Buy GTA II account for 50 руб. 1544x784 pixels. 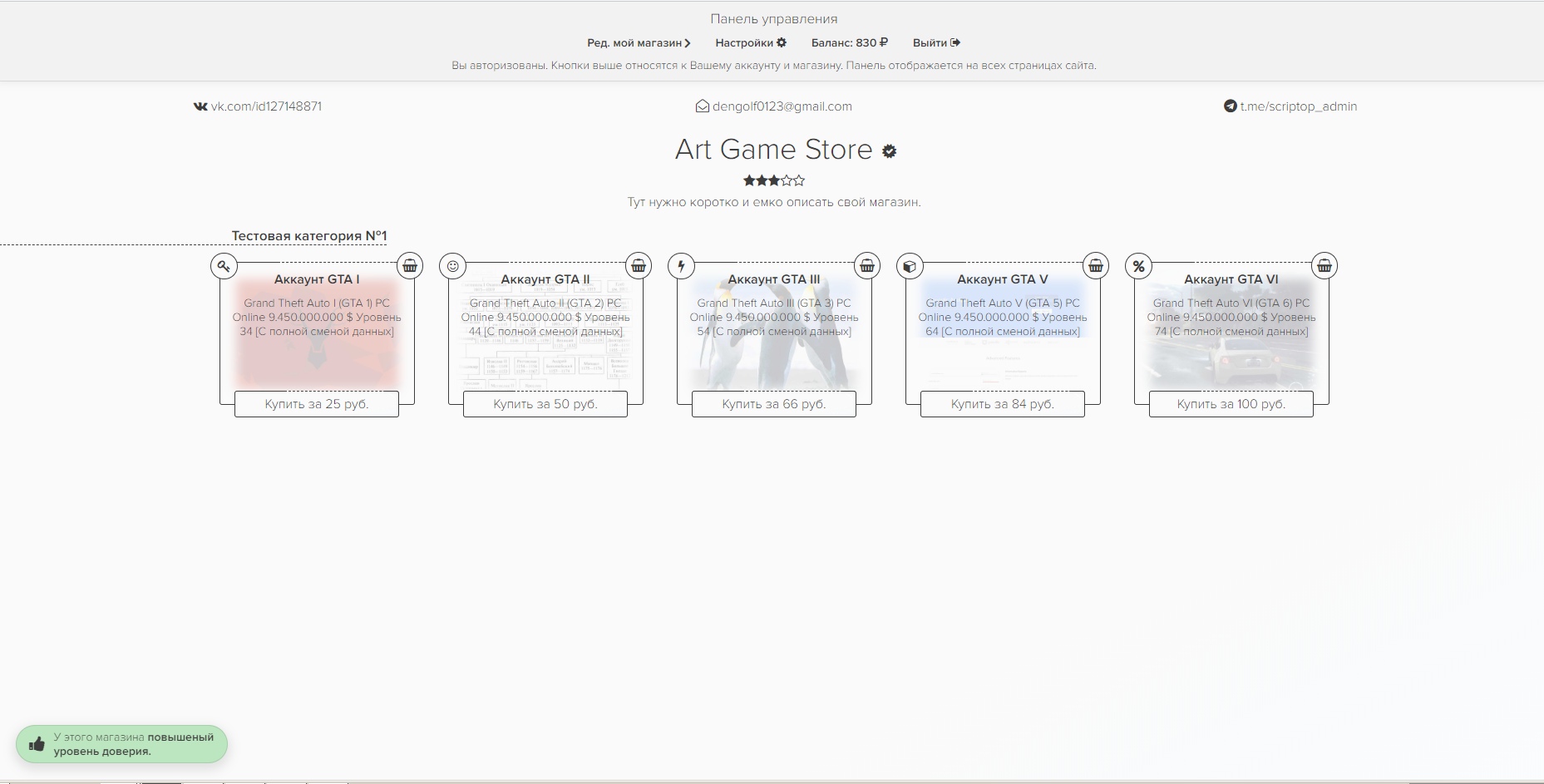point(545,404)
